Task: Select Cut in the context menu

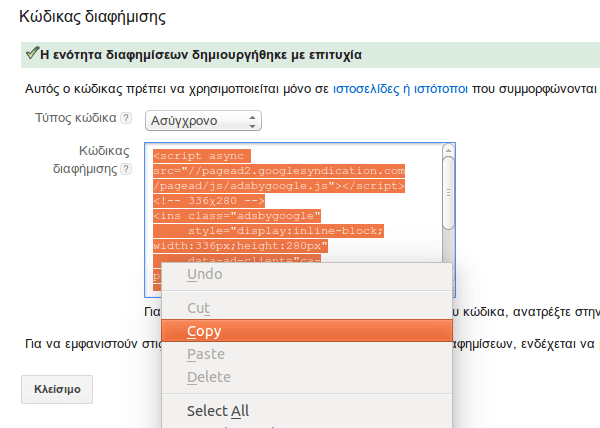Action: coord(307,308)
